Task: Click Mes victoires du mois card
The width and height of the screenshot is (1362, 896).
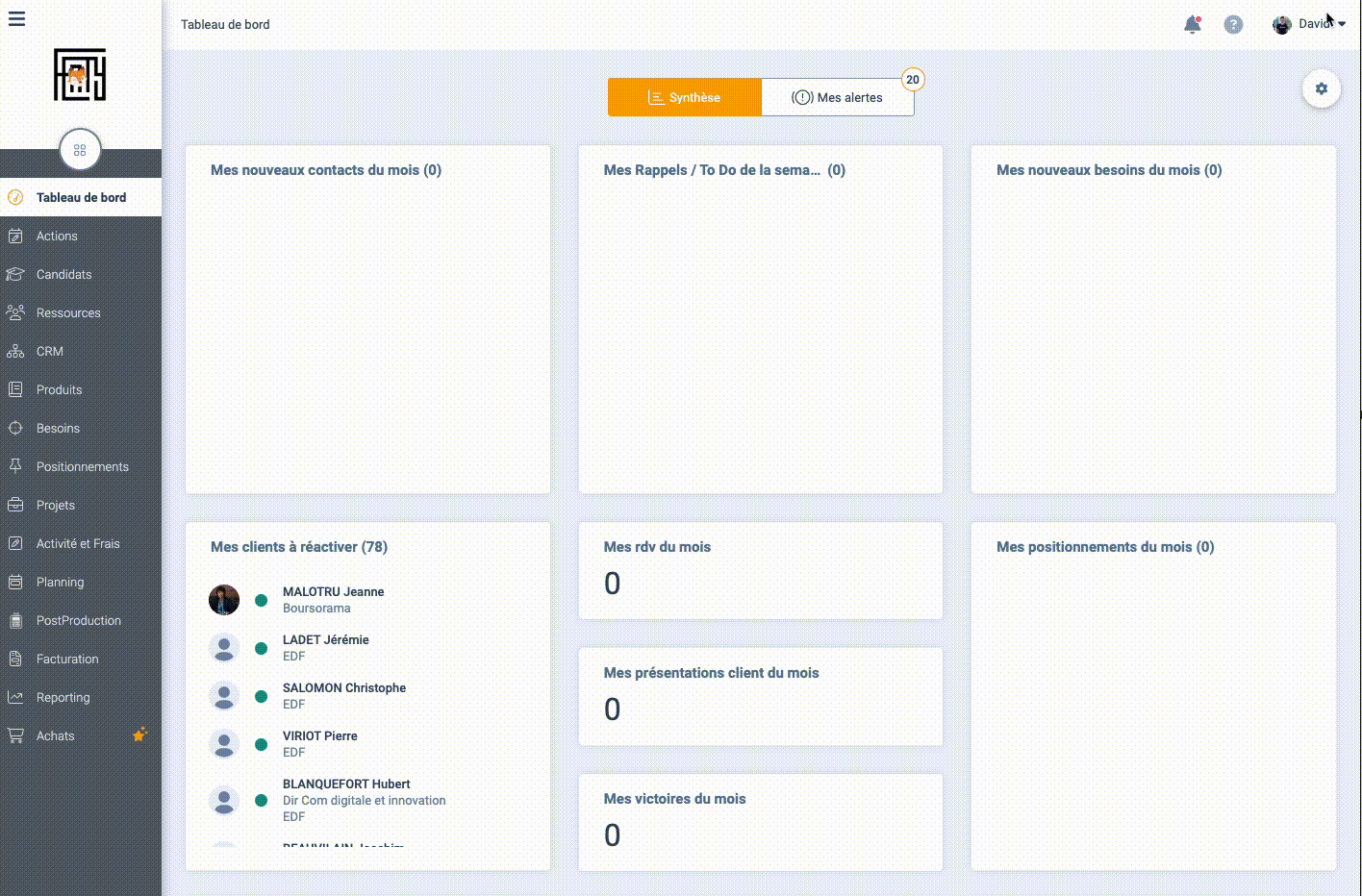Action: coord(761,823)
